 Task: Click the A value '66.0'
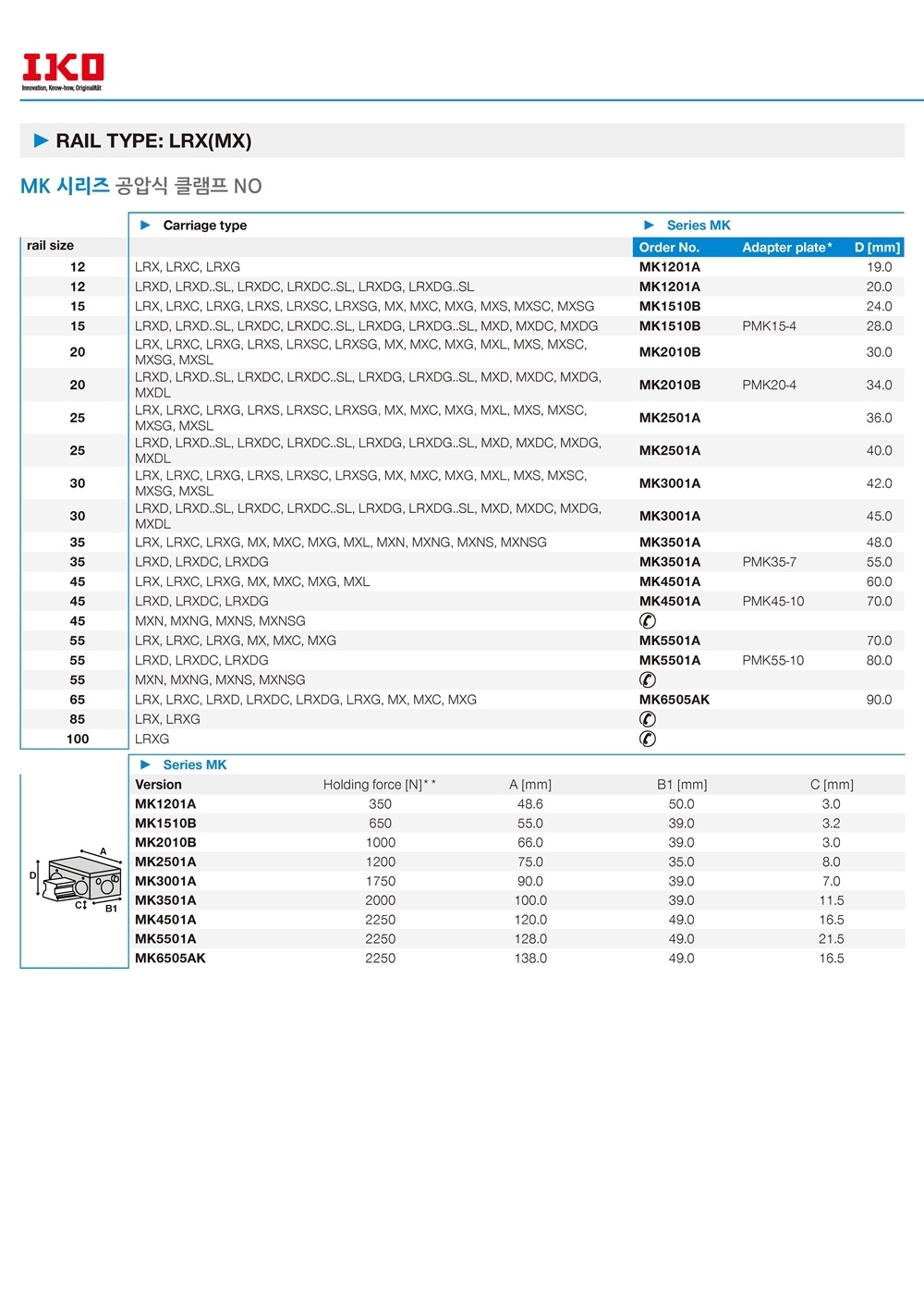tap(530, 843)
